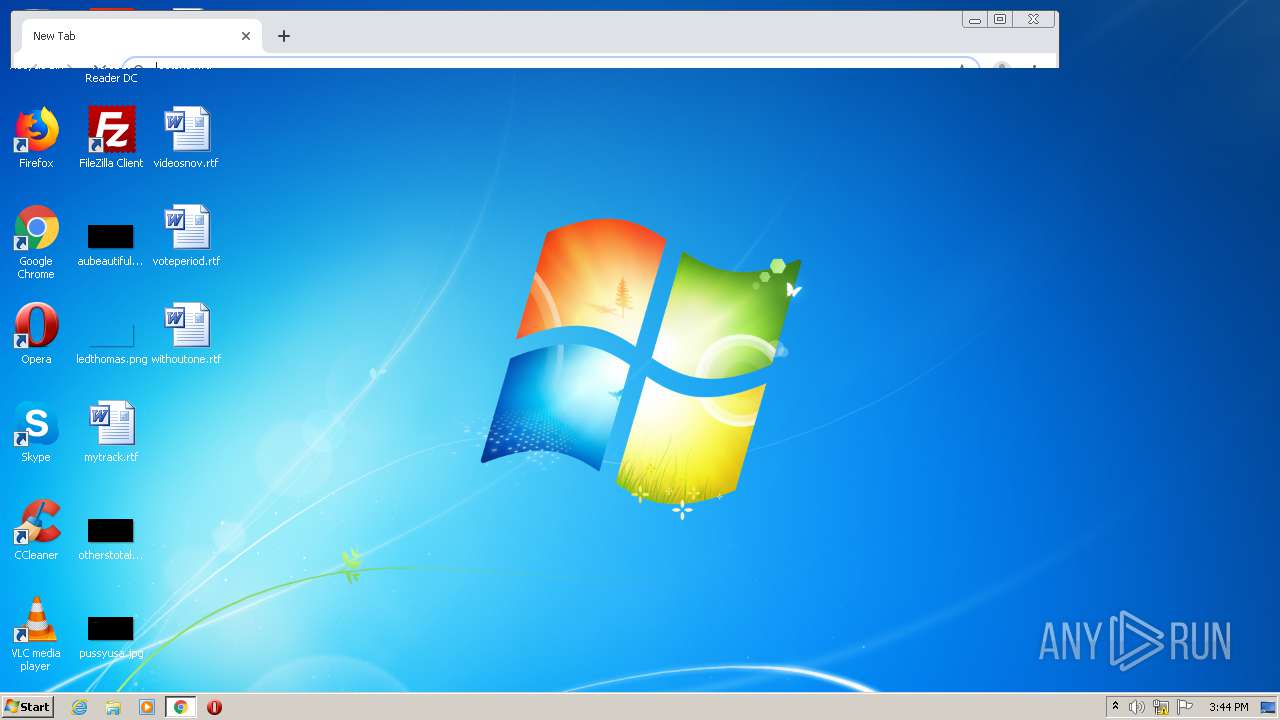Open the volume speaker tray icon
Viewport: 1280px width, 720px height.
click(x=1137, y=707)
